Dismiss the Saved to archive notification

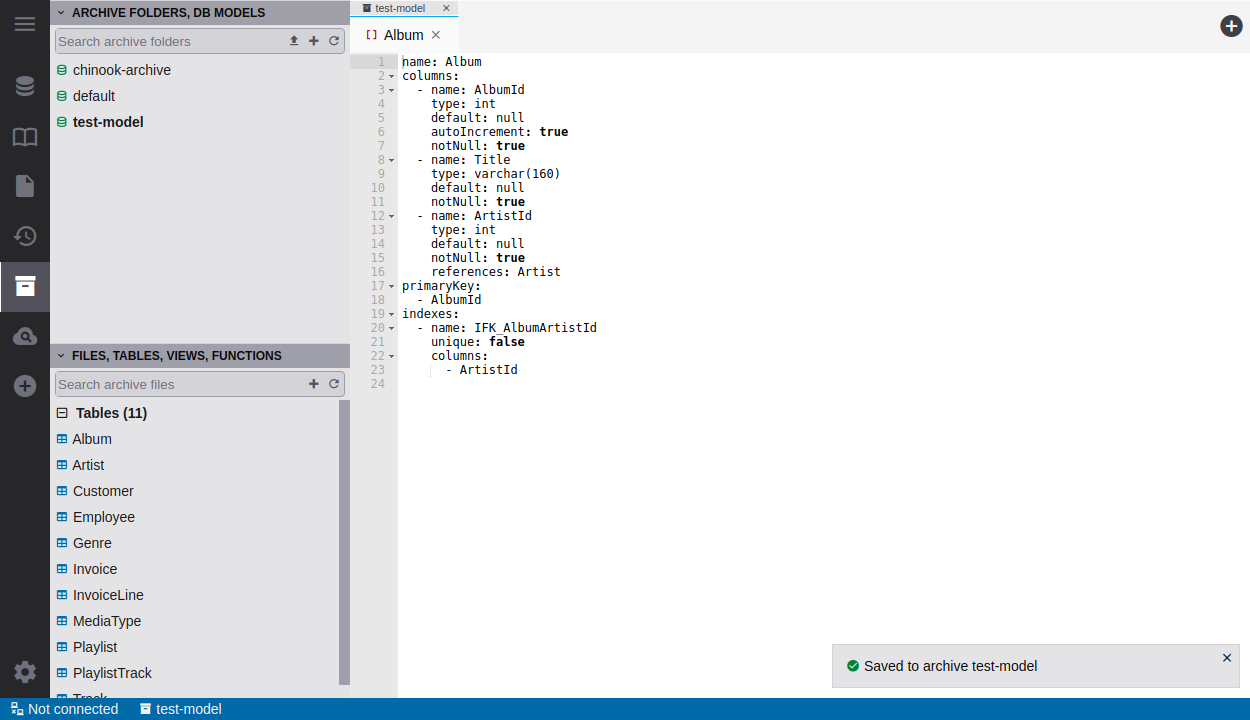coord(1227,658)
